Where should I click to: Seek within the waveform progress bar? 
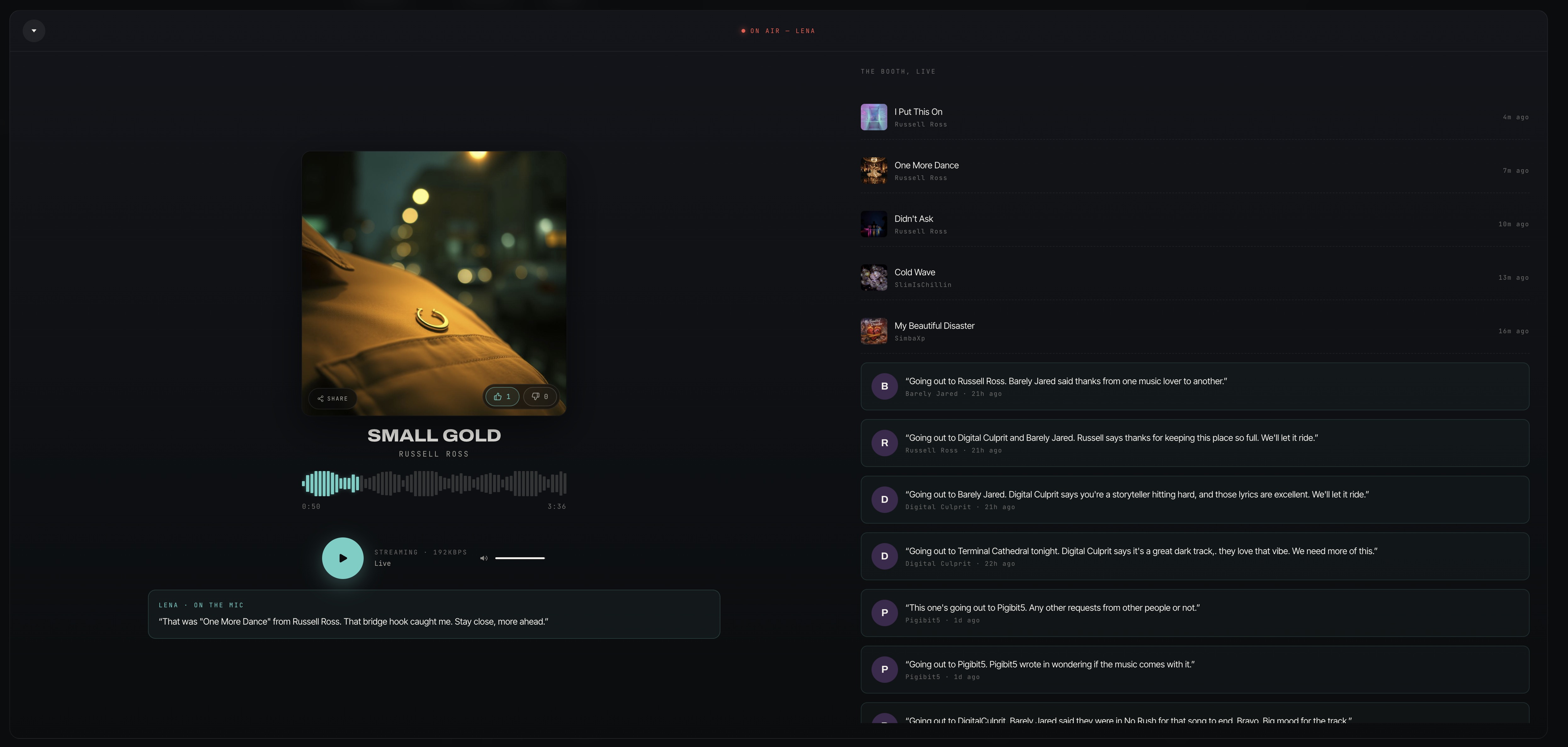tap(434, 484)
